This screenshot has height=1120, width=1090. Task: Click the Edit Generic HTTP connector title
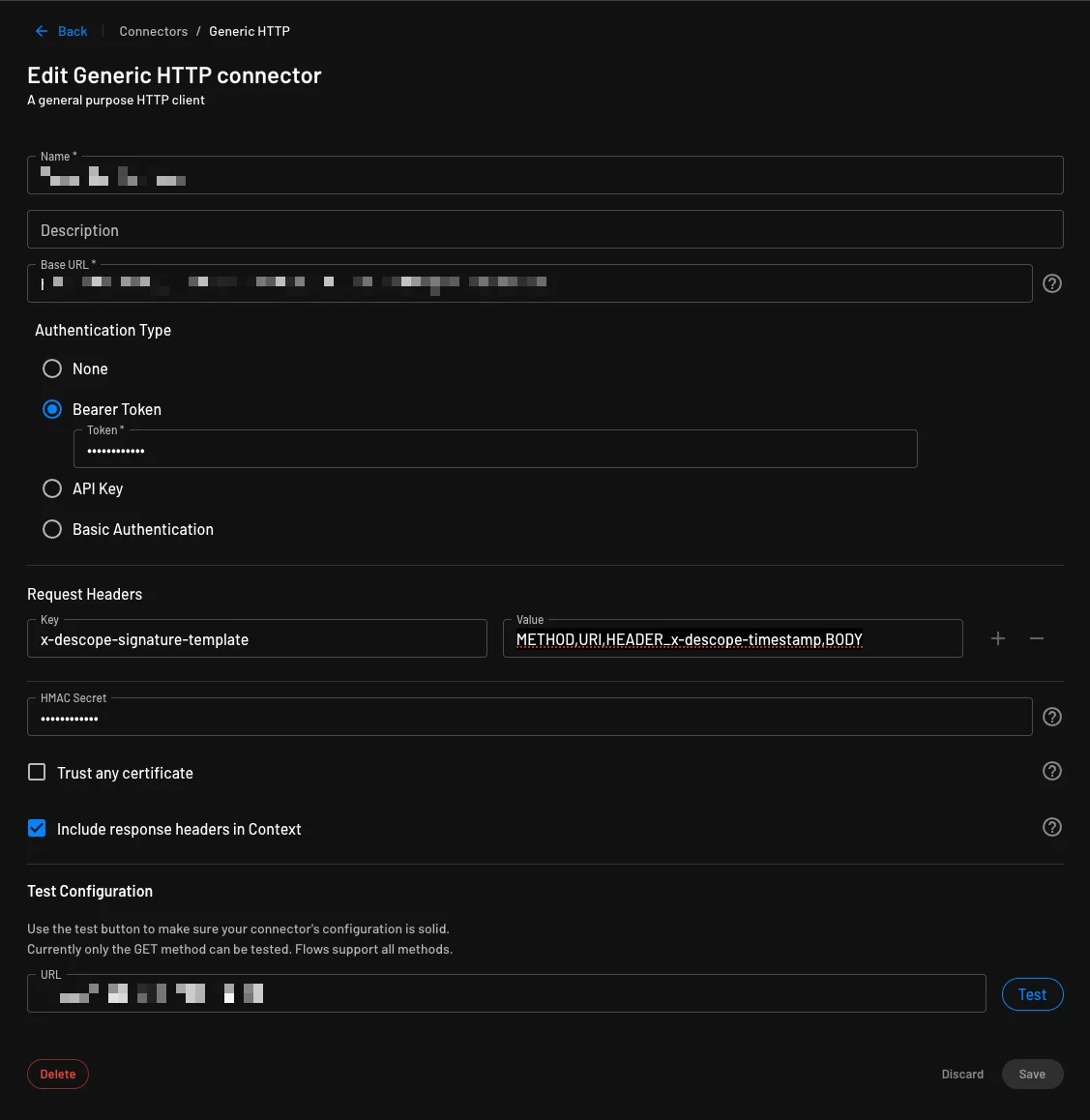pos(174,75)
